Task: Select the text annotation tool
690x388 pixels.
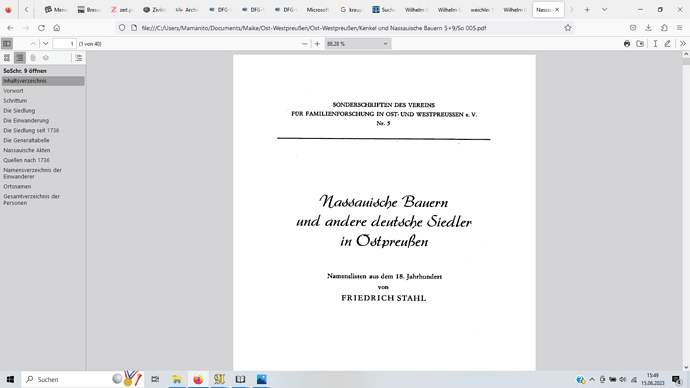Action: coord(655,44)
